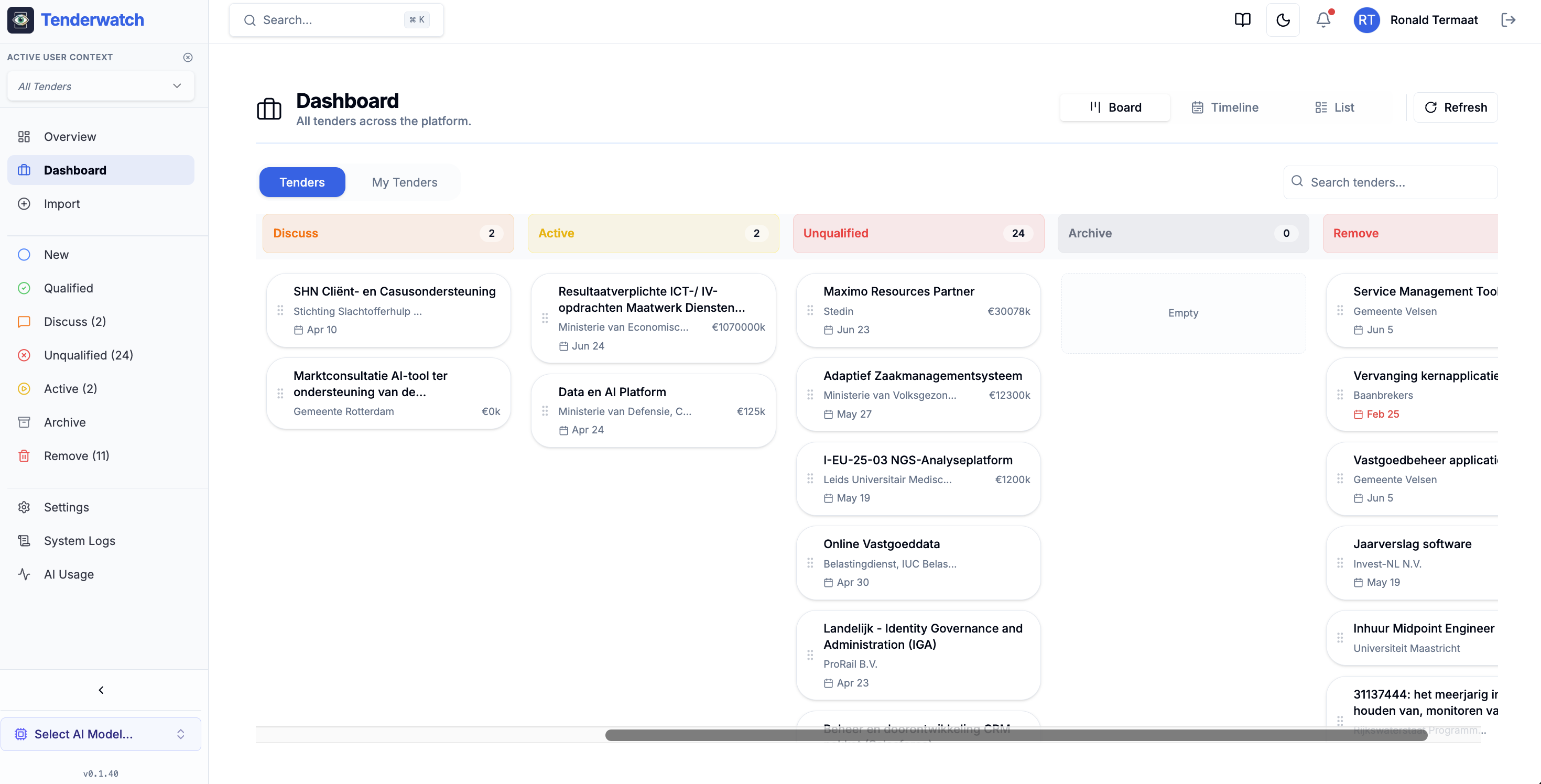This screenshot has width=1541, height=784.
Task: Select the My Tenders tab
Action: [405, 182]
